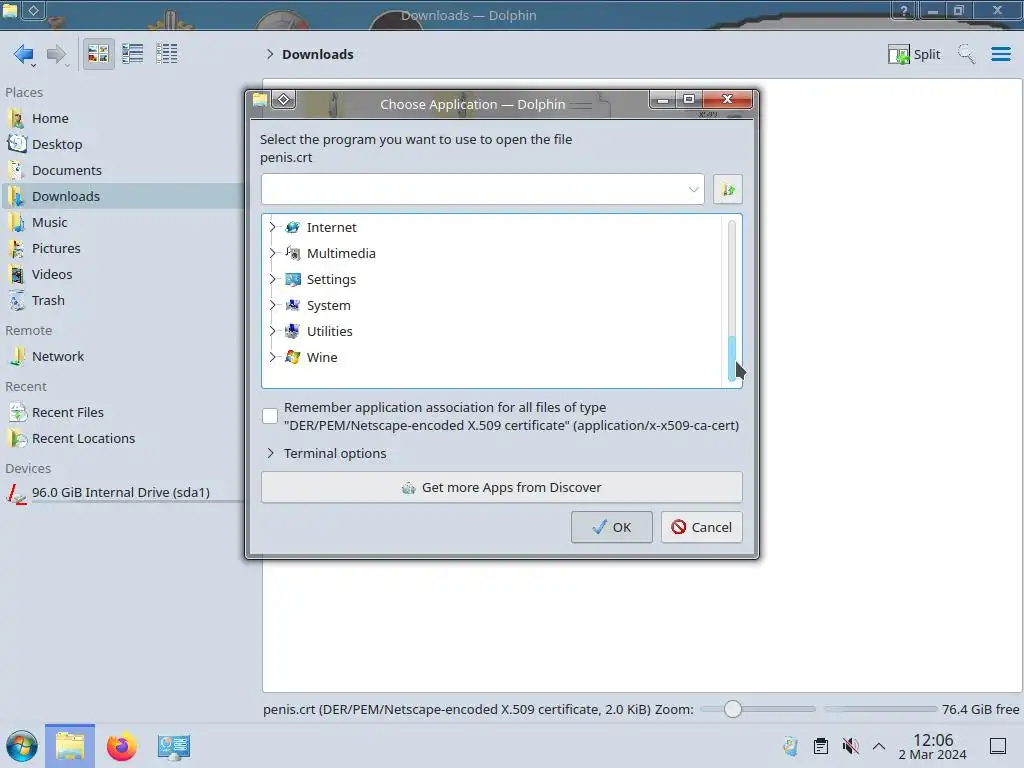Open the Dolphin search magnifier
1024x768 pixels.
coord(966,54)
